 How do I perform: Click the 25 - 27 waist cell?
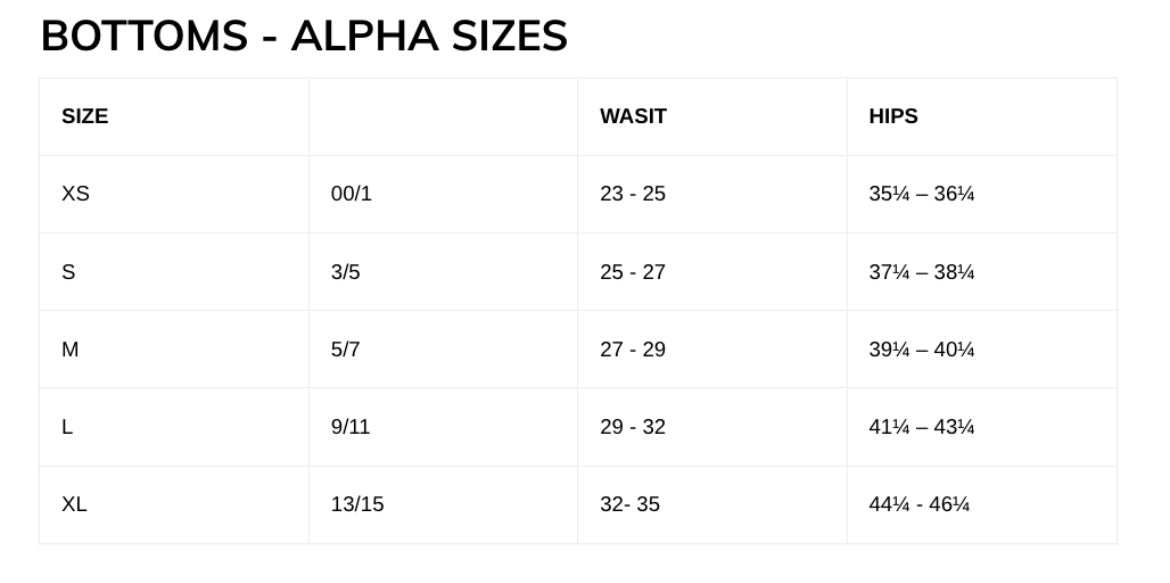tap(713, 272)
